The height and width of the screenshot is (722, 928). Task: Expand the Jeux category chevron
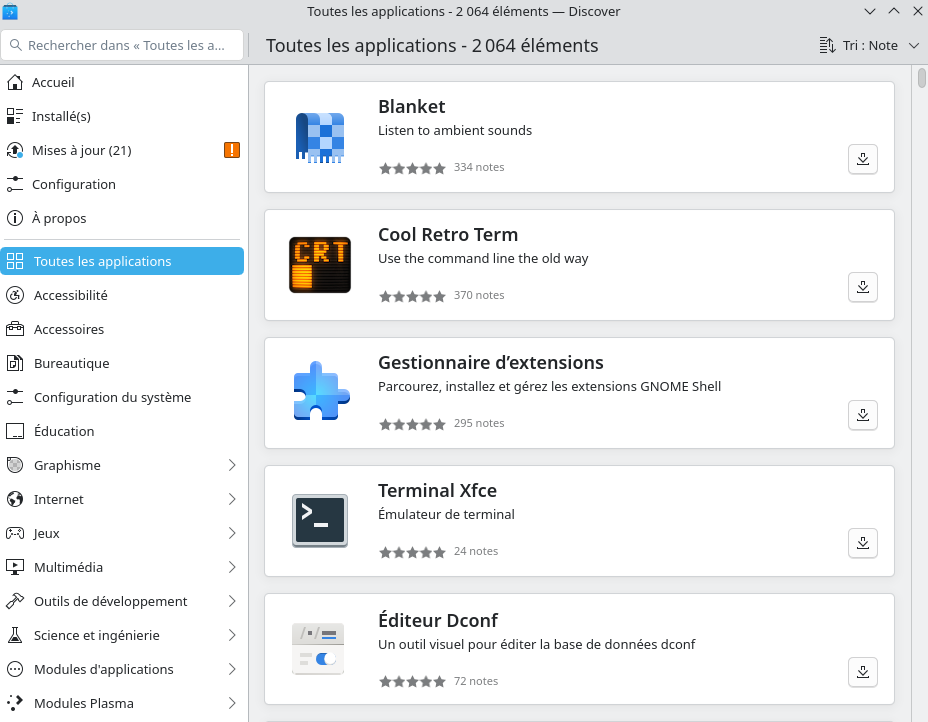[232, 533]
